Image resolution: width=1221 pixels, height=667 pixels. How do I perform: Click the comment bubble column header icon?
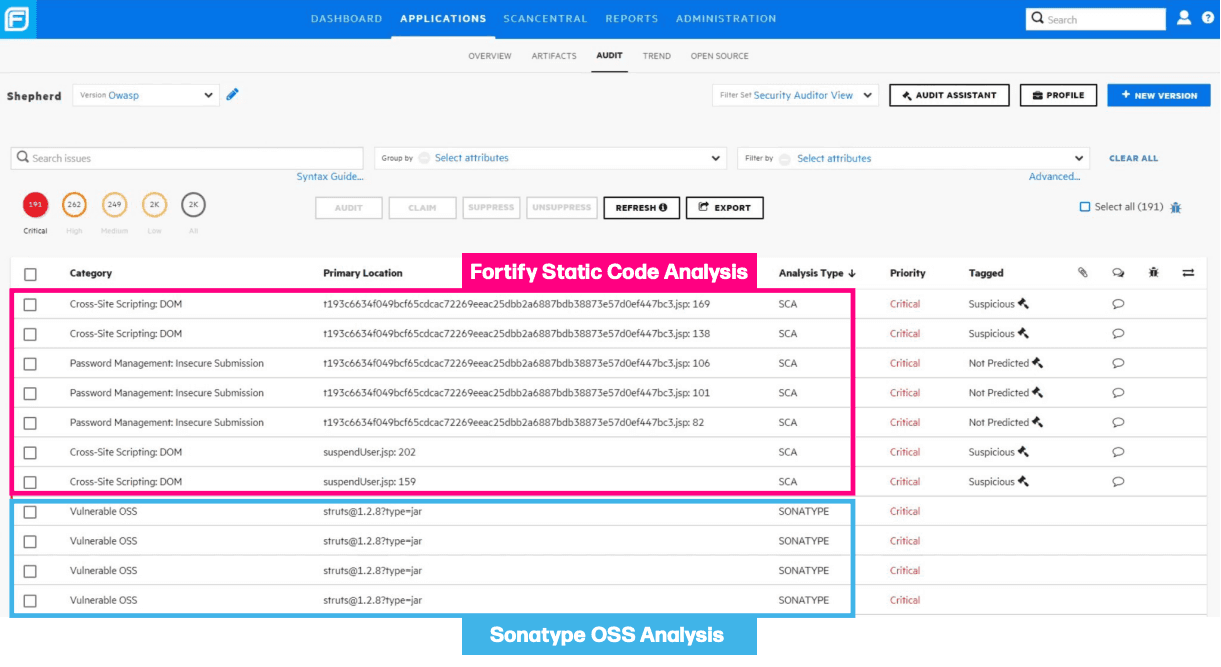1118,273
